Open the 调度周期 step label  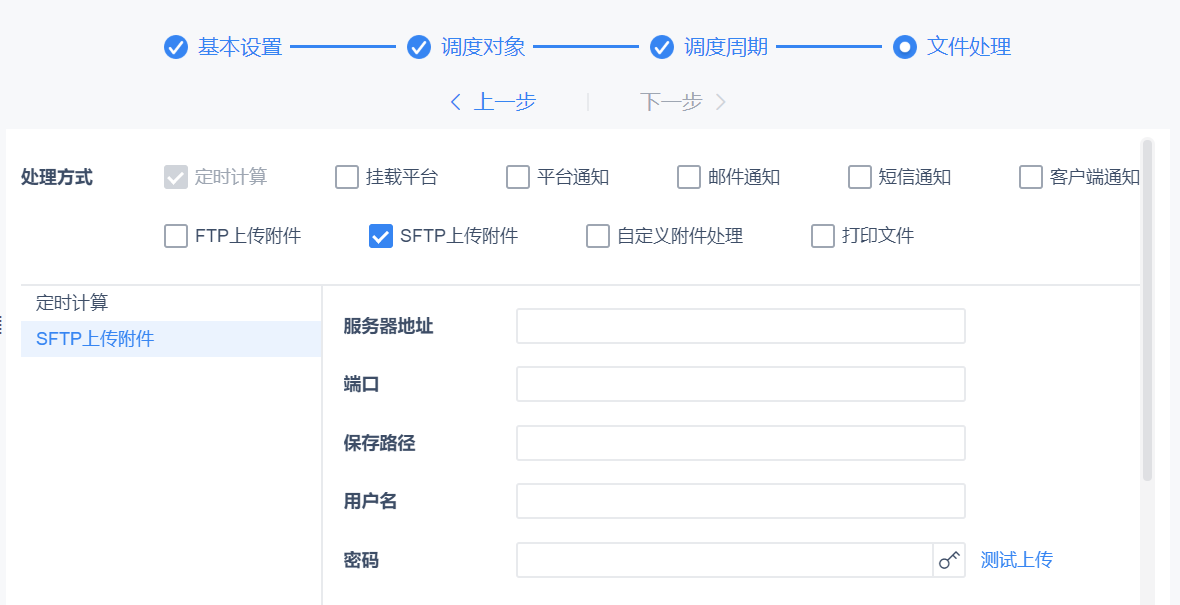click(x=726, y=47)
